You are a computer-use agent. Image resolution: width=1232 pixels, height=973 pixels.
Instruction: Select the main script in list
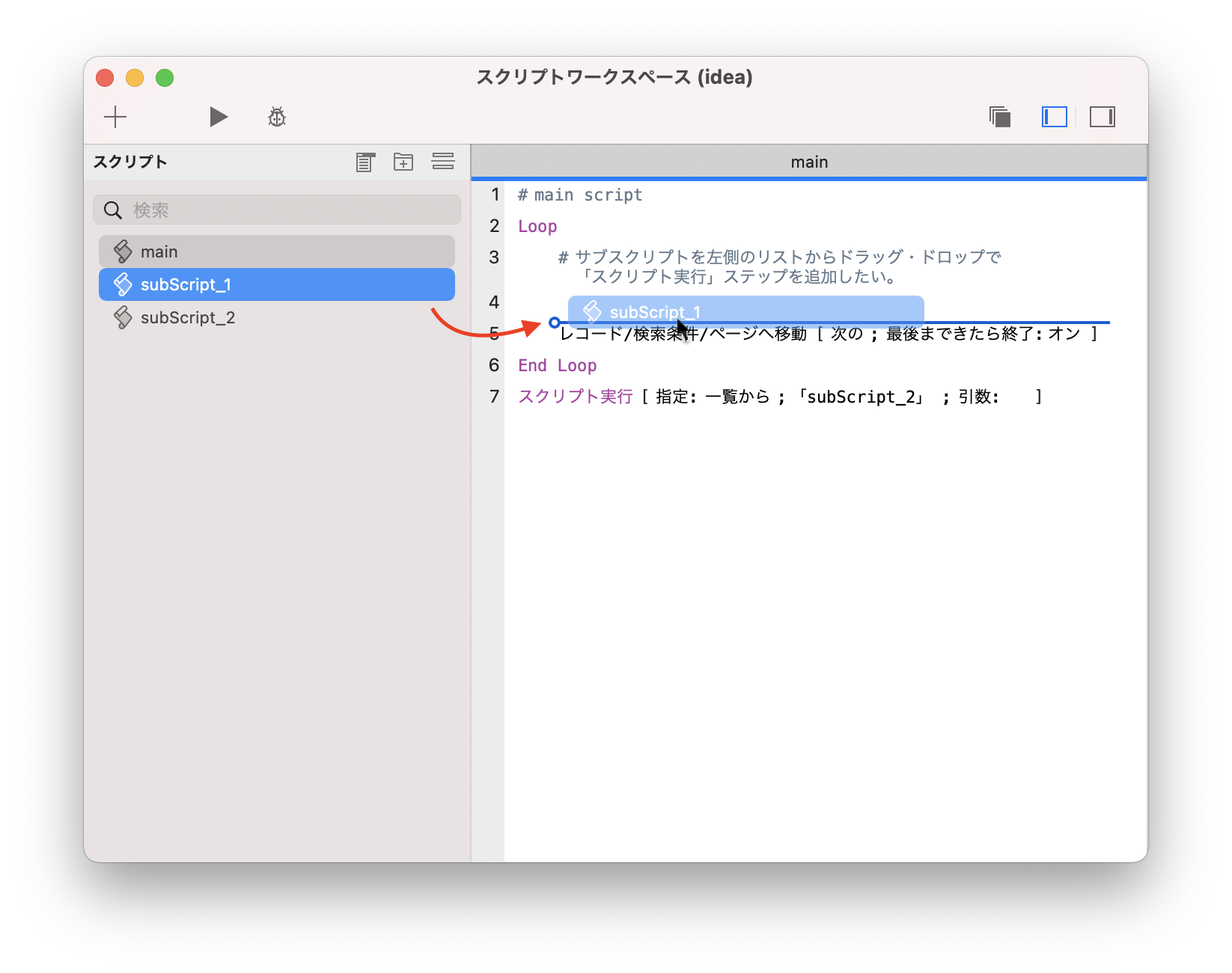[277, 251]
